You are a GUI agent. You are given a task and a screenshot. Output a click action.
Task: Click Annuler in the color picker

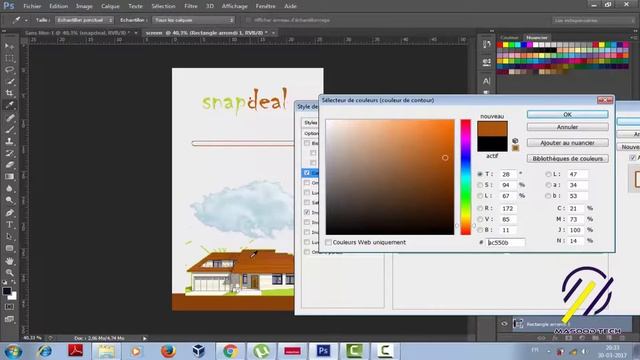pos(567,127)
